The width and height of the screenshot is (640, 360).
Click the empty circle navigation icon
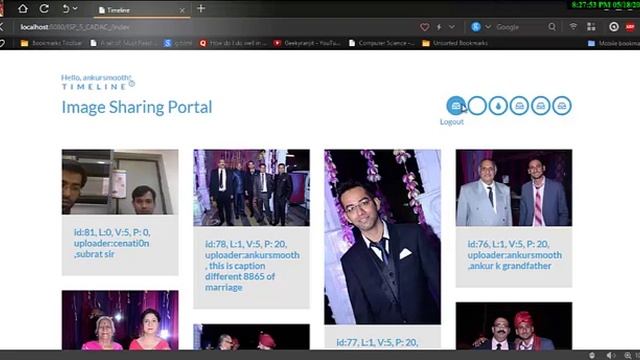(477, 106)
